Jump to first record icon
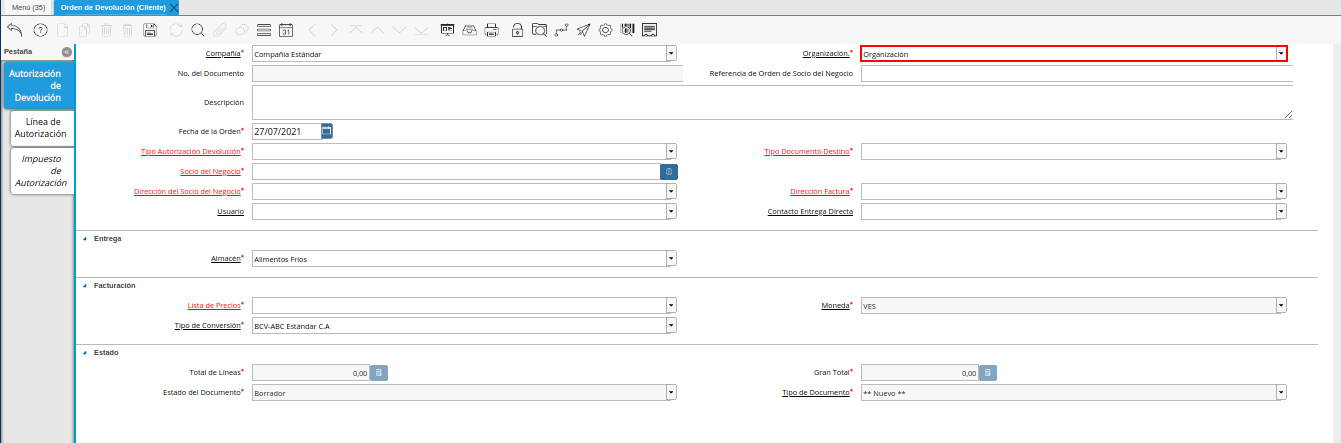This screenshot has width=1341, height=443. click(x=356, y=30)
